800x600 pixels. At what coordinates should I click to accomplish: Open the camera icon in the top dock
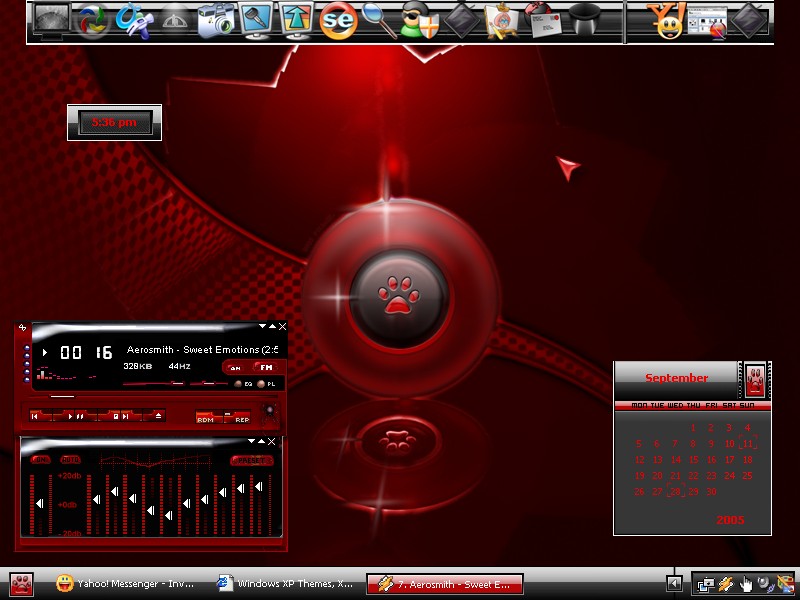pyautogui.click(x=215, y=21)
